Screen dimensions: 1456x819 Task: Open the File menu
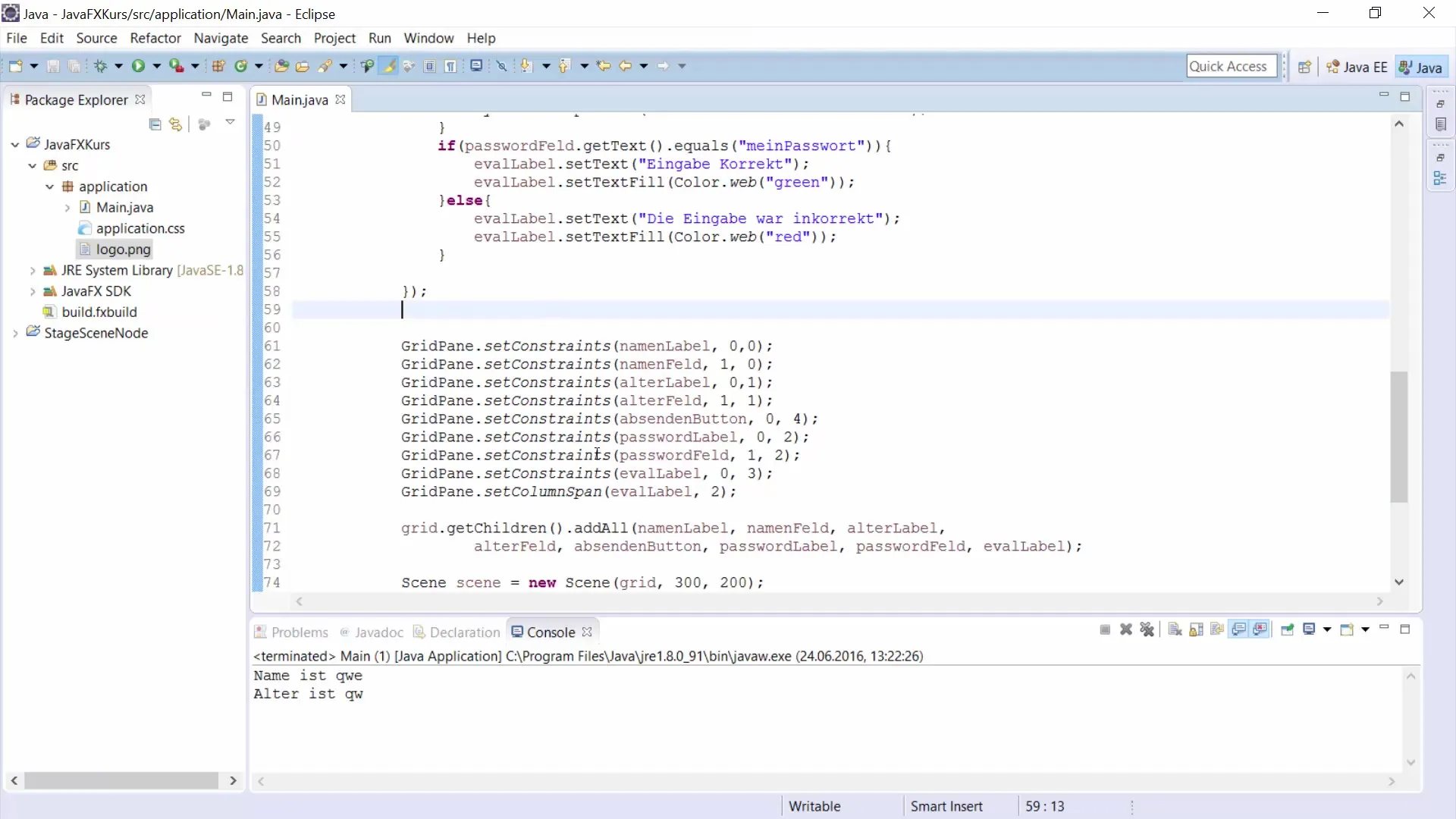pyautogui.click(x=17, y=38)
